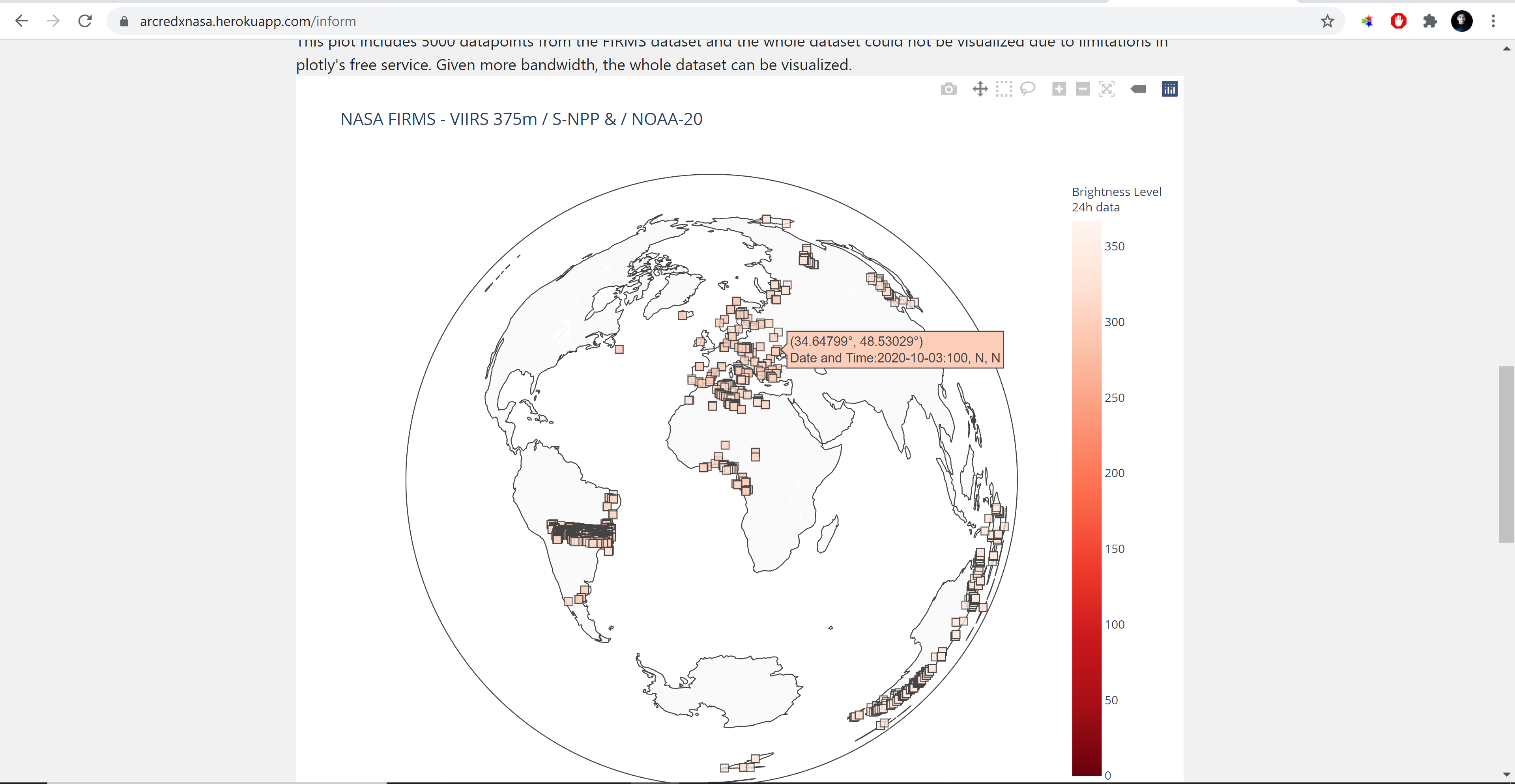Click the Brightness Level color scale bar
The height and width of the screenshot is (784, 1515).
point(1086,498)
